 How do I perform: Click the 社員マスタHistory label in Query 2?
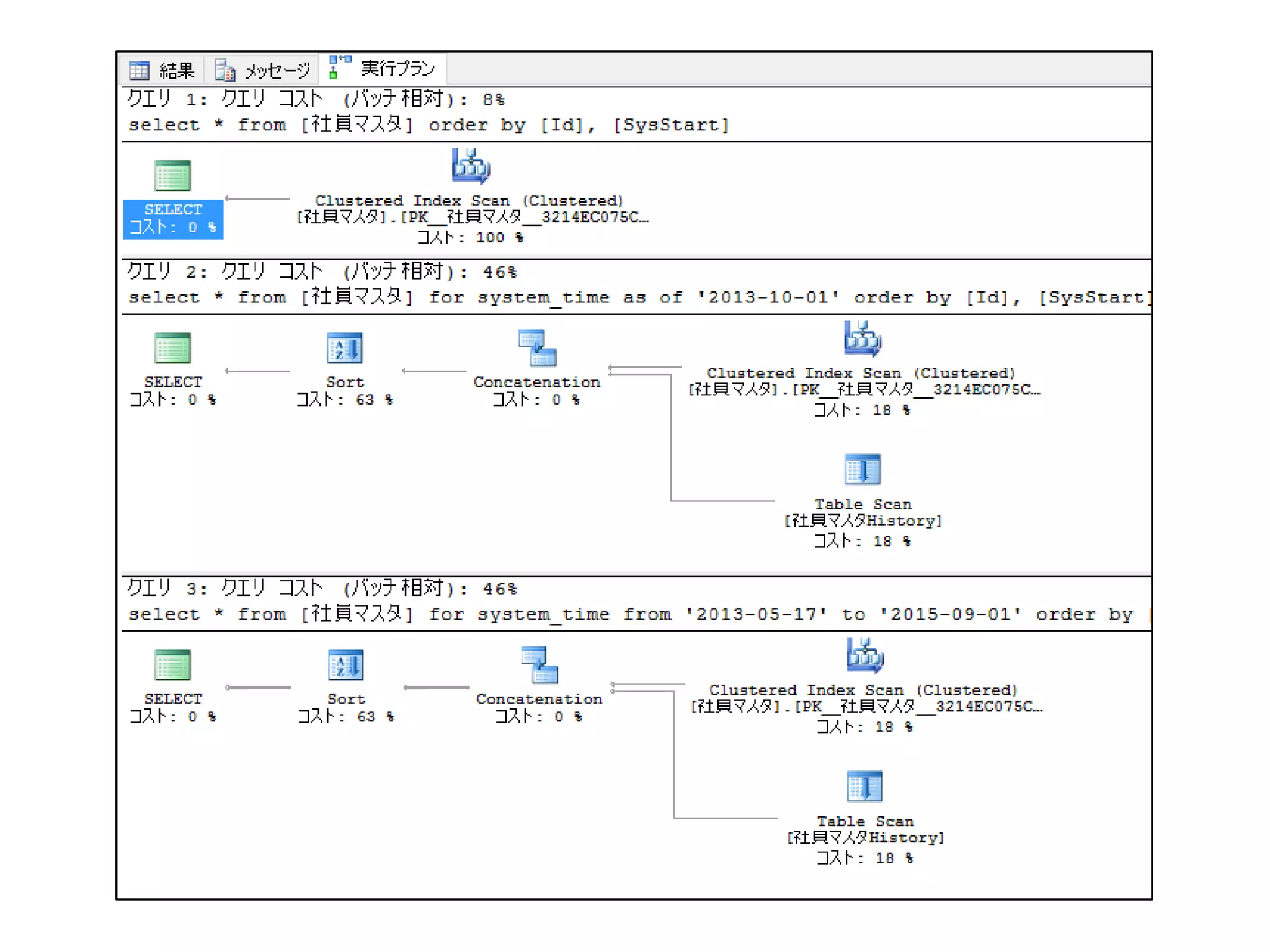(x=863, y=521)
